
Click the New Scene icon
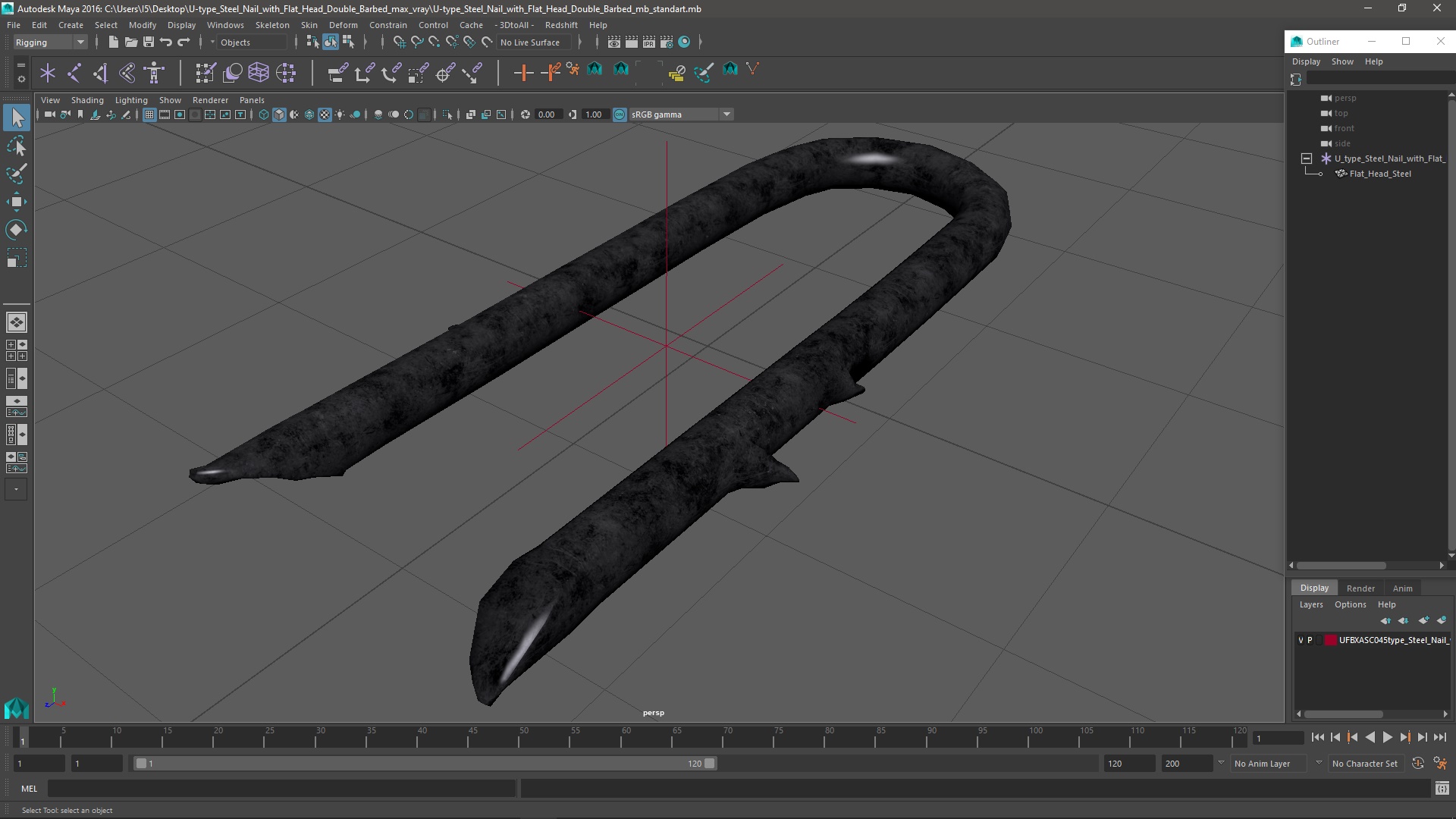[x=113, y=42]
